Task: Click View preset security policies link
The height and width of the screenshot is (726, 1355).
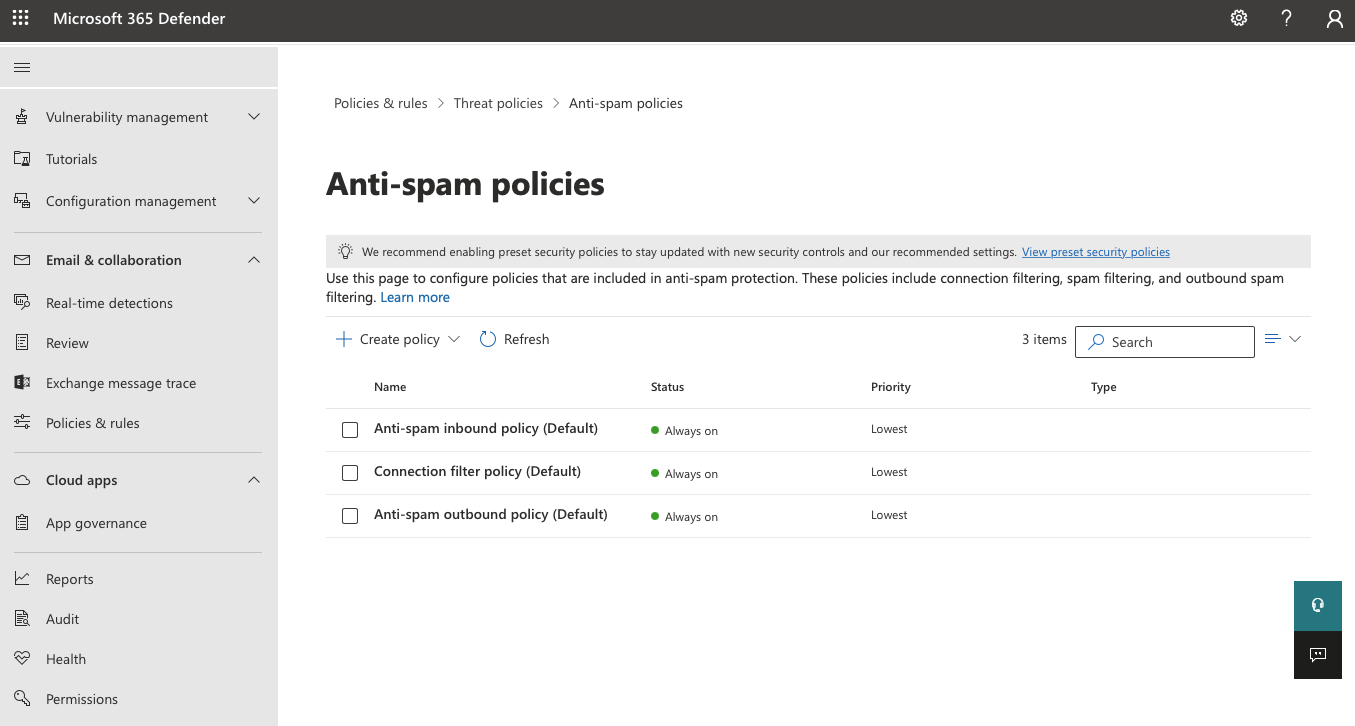Action: pos(1095,252)
